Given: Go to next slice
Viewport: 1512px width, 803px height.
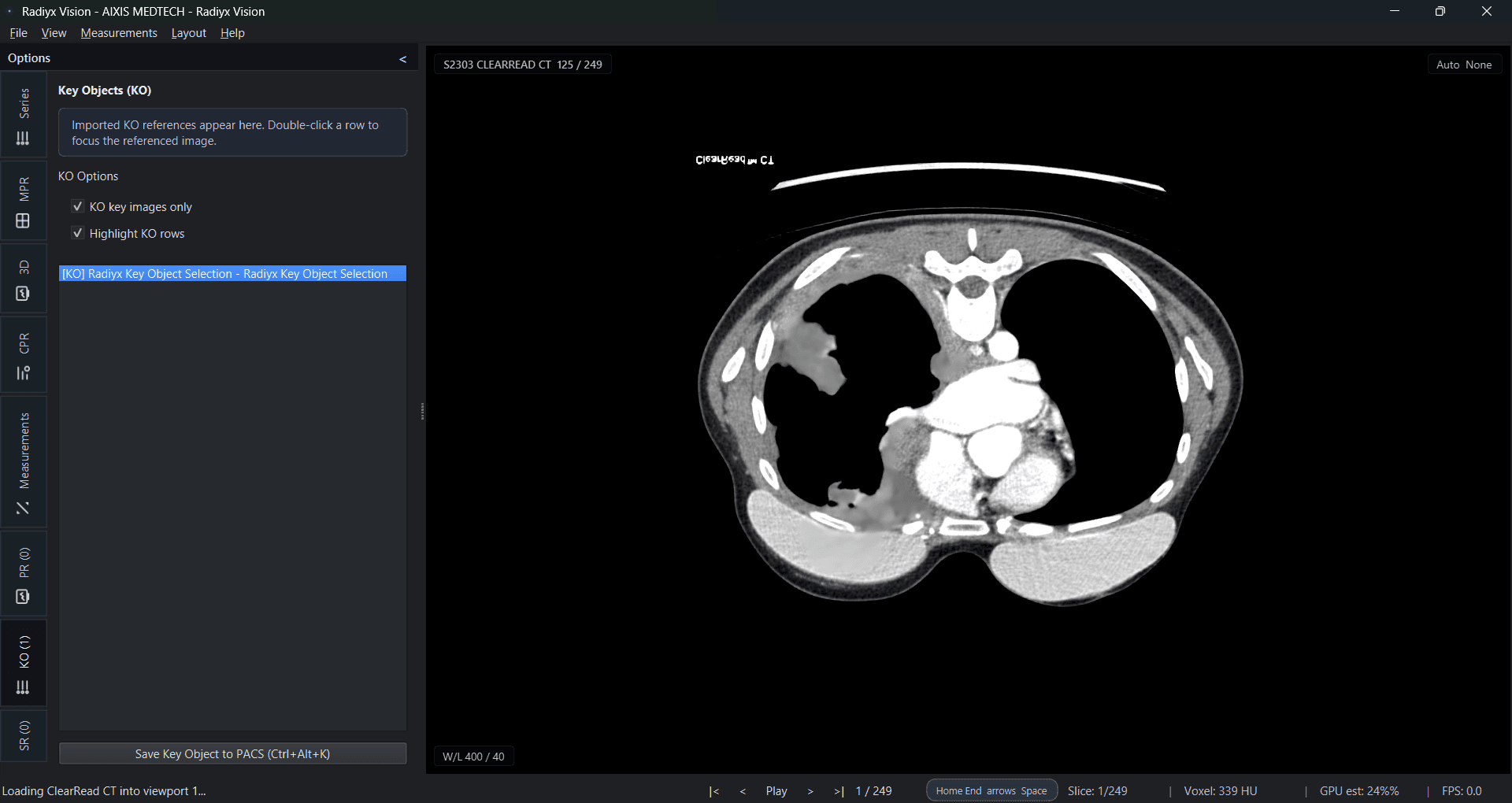Looking at the screenshot, I should [810, 791].
